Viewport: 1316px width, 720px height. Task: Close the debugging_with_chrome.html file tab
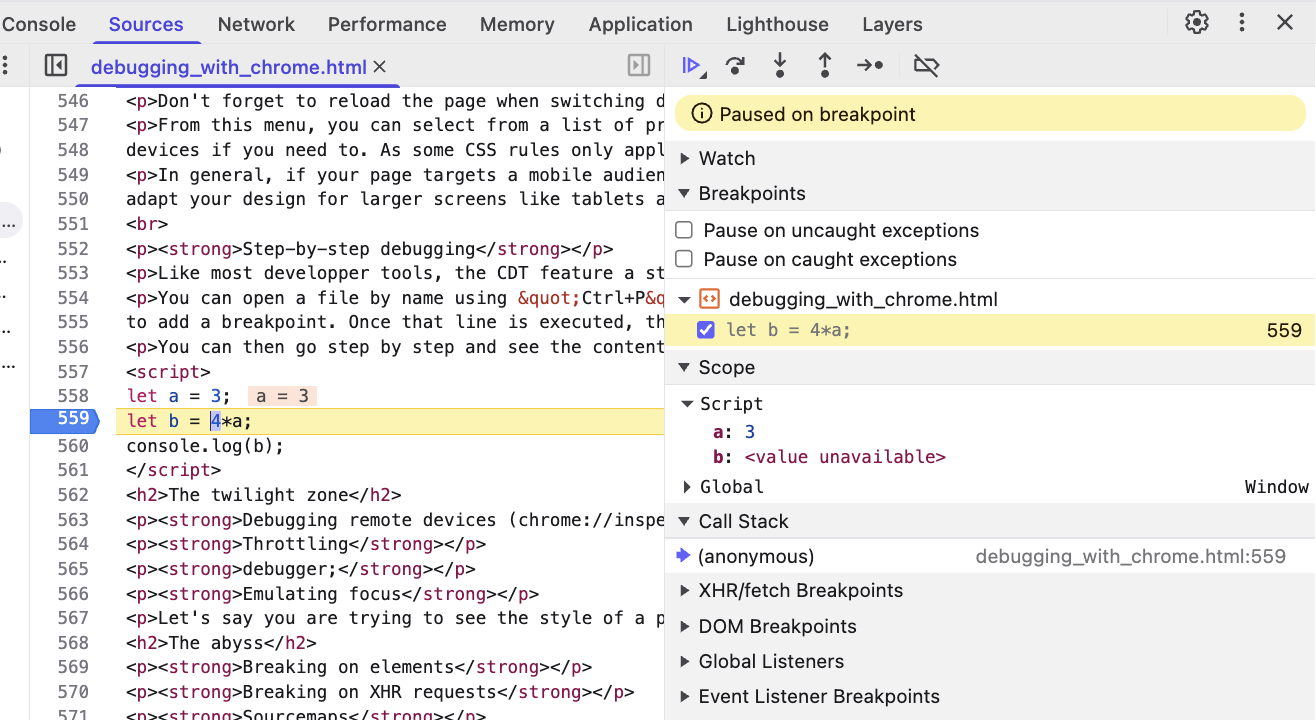[379, 67]
